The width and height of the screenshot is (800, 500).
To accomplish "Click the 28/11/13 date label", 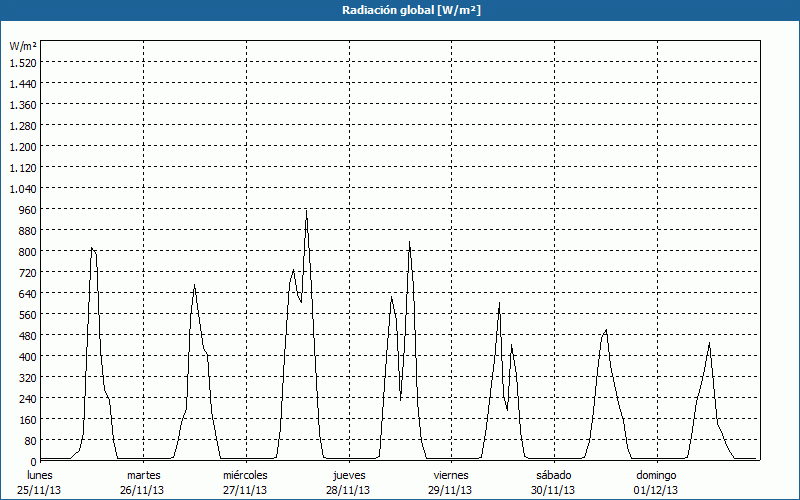I will (x=349, y=490).
